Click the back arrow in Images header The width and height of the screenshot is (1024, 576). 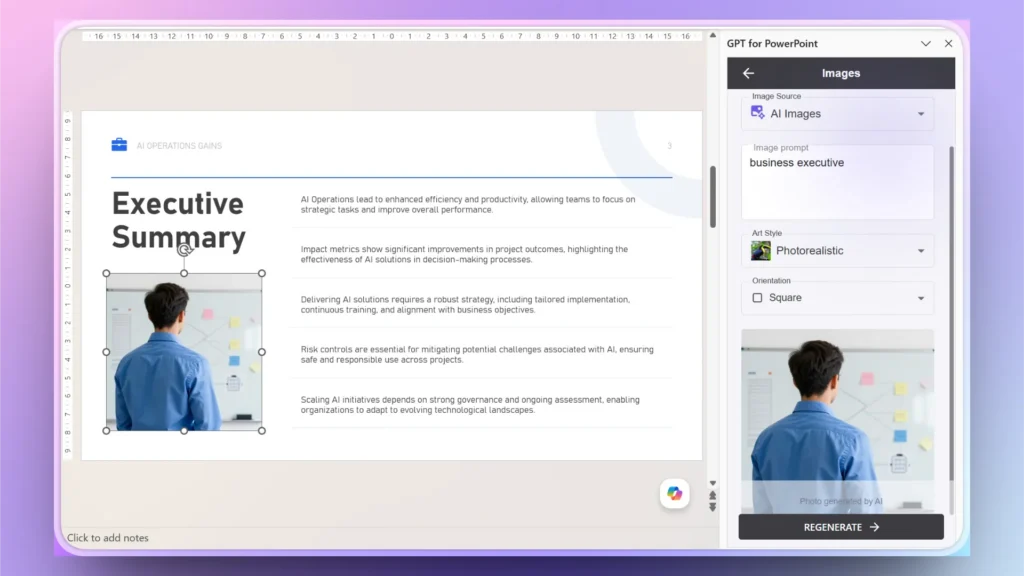pos(748,73)
